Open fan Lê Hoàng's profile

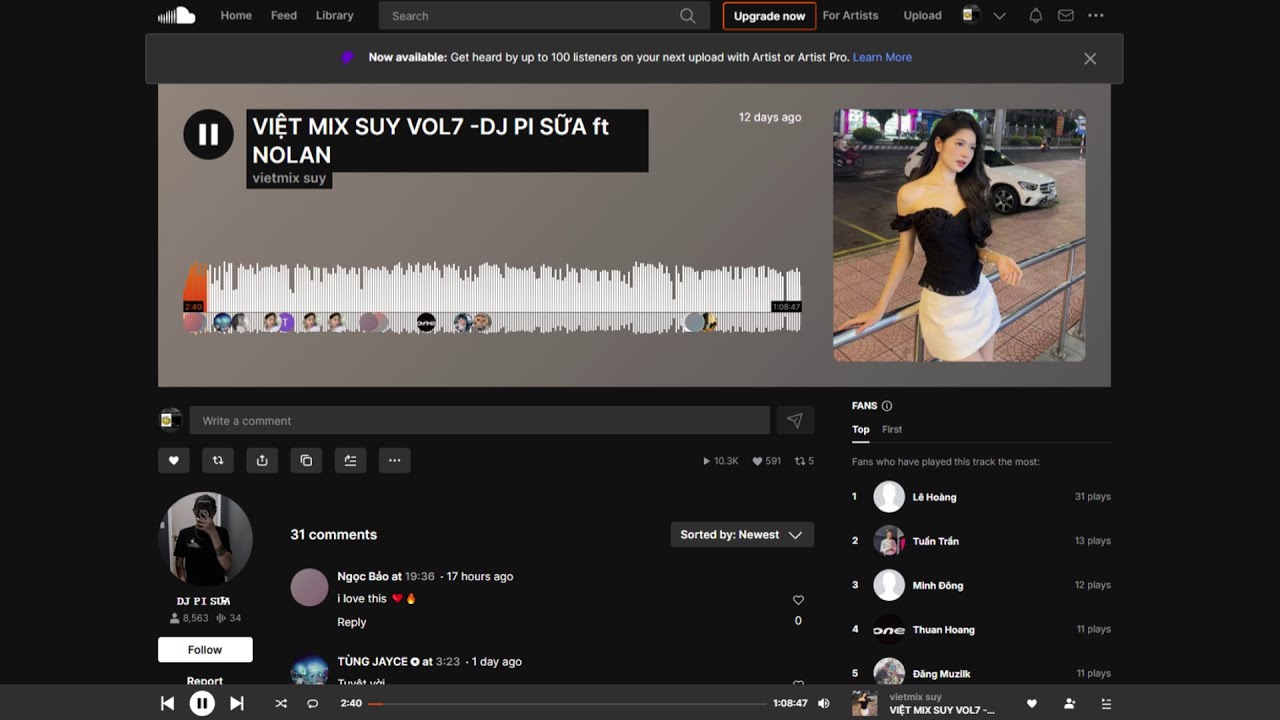click(x=934, y=497)
